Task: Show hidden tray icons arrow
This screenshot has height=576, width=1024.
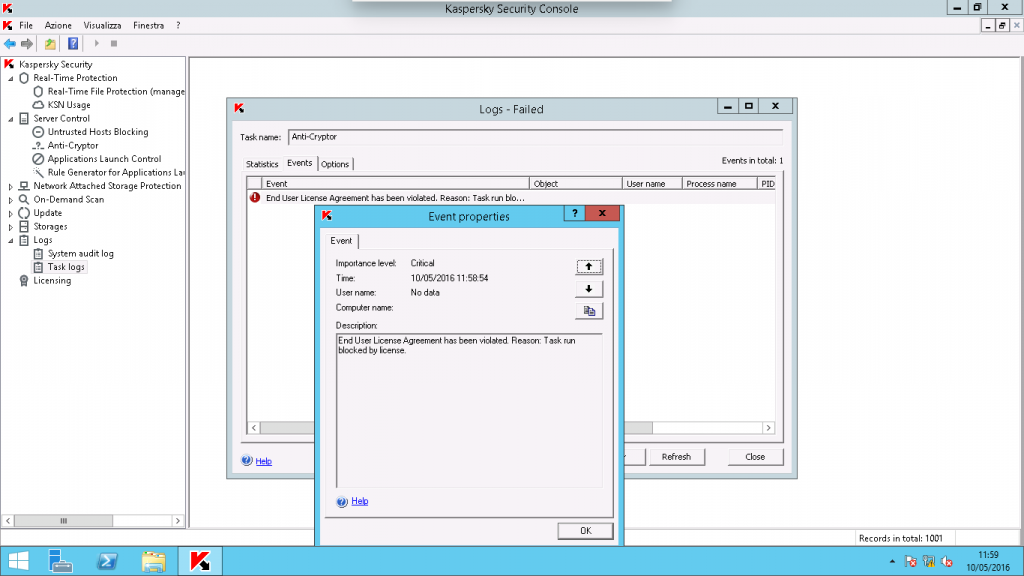Action: (x=892, y=562)
